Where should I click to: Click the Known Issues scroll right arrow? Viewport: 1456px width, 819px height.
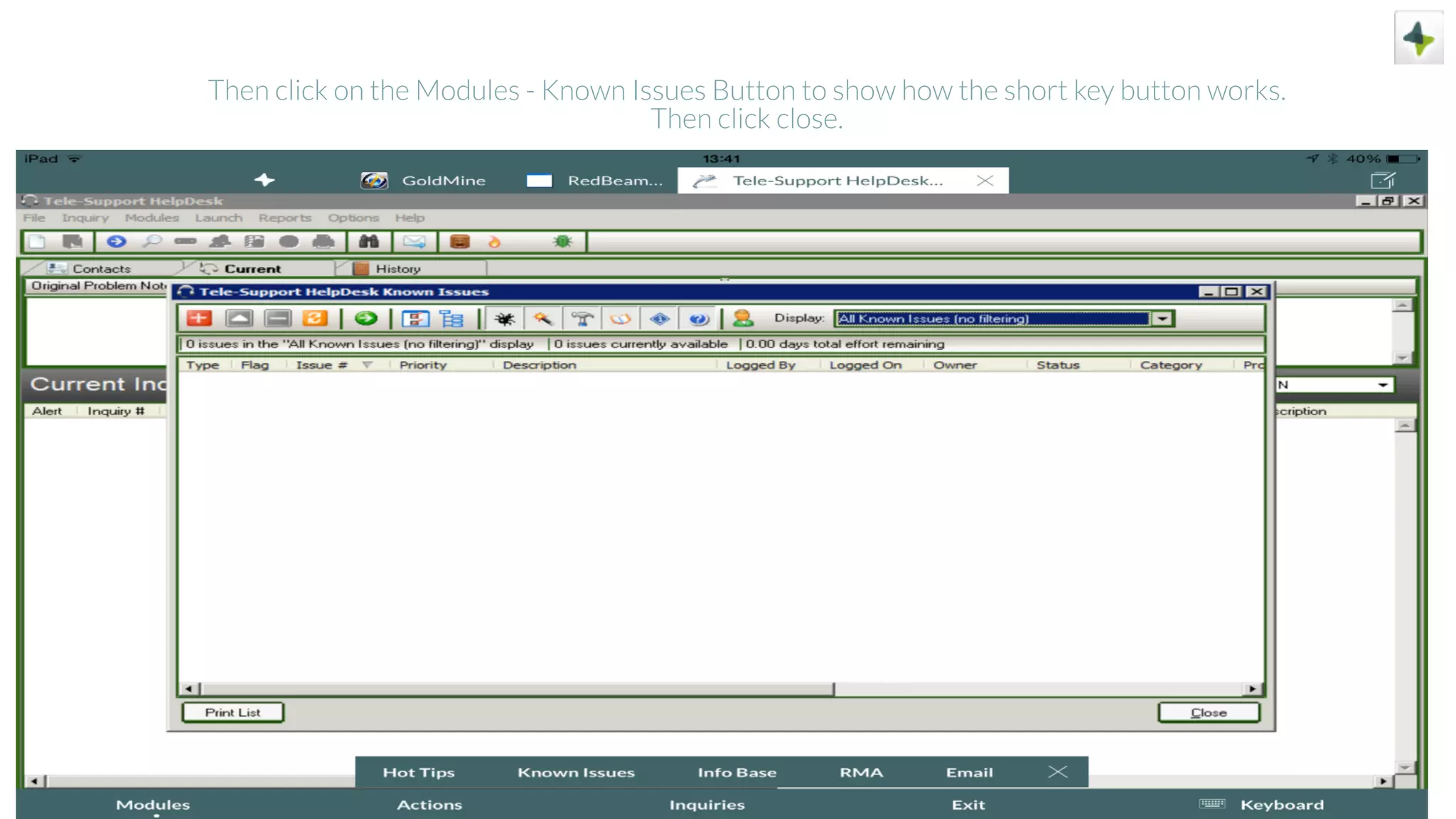pyautogui.click(x=1253, y=689)
